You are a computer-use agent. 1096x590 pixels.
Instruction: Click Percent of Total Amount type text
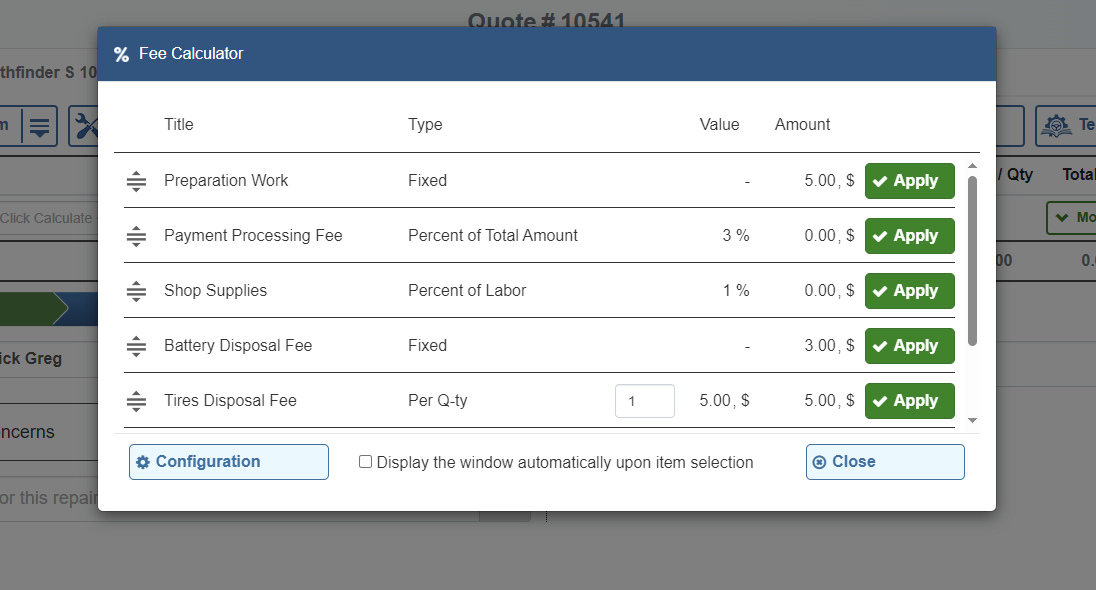(493, 236)
